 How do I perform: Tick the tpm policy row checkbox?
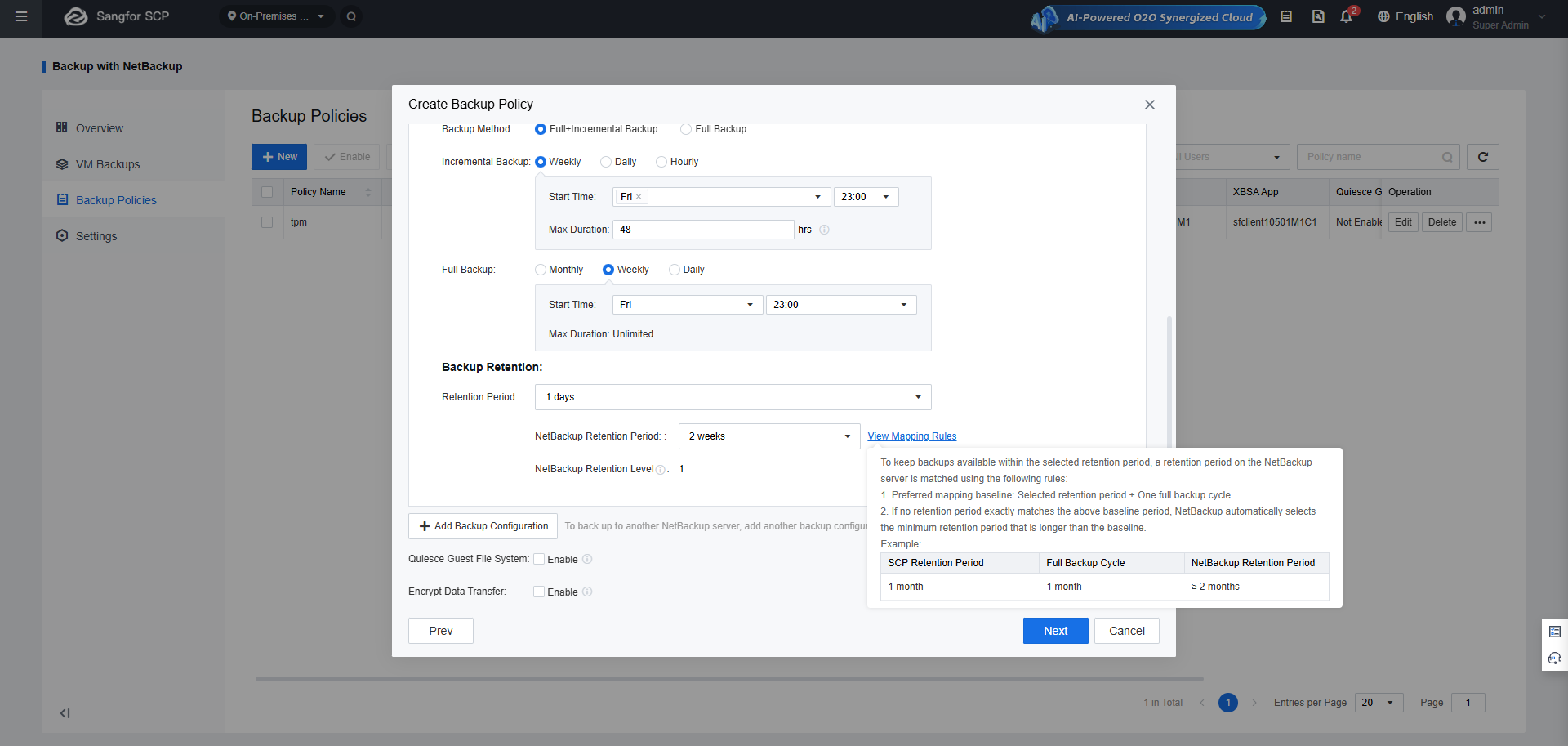pyautogui.click(x=267, y=222)
